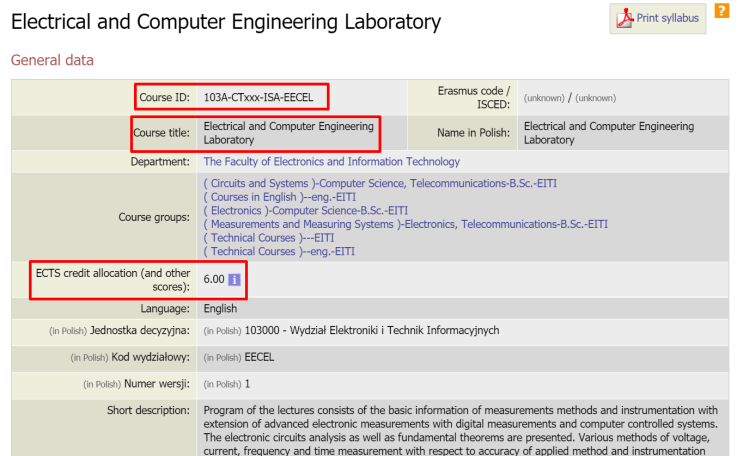This screenshot has height=456, width=743.
Task: Click the Print syllabus button
Action: [x=658, y=18]
